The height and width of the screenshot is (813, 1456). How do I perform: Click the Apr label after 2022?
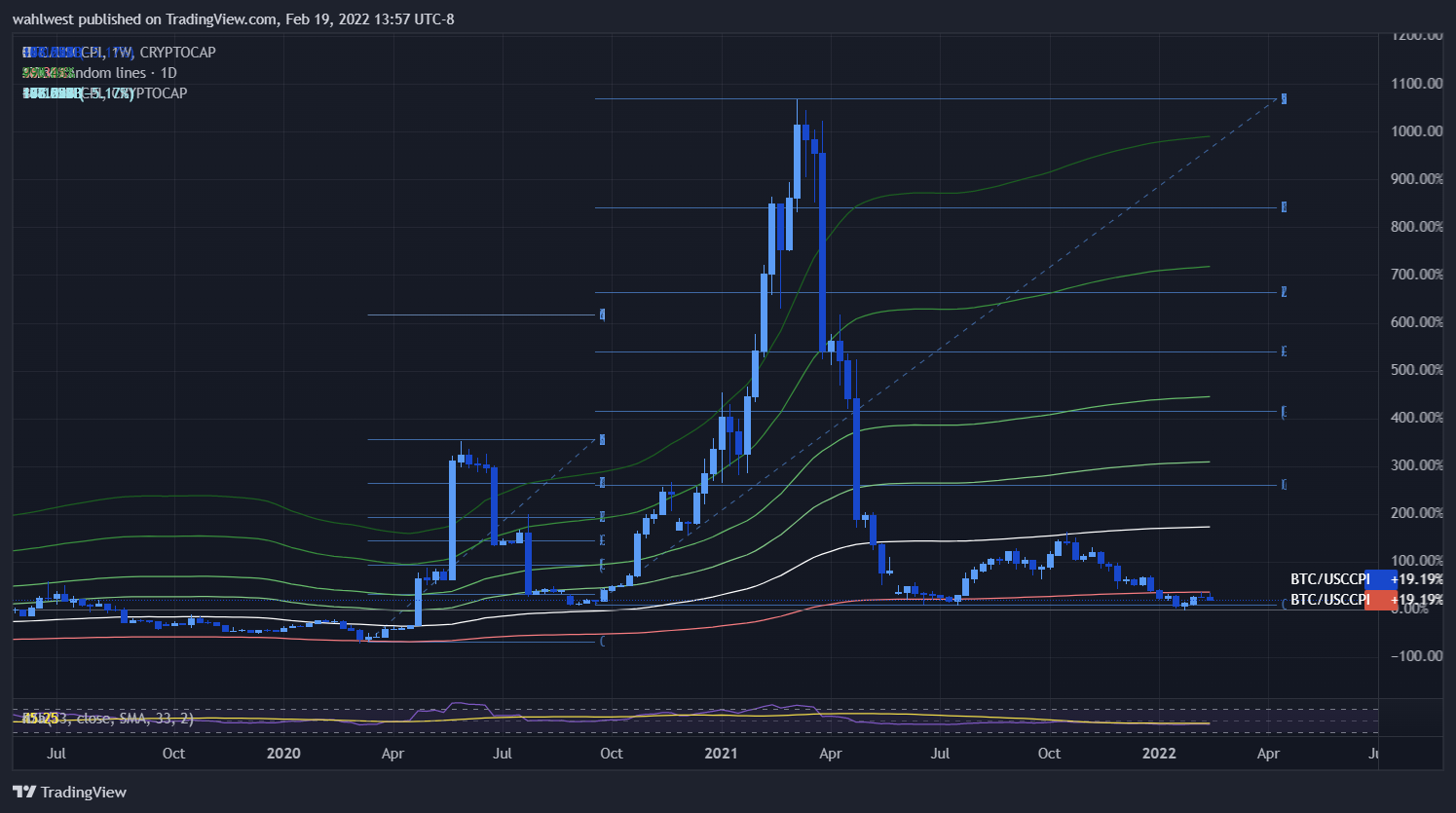[1268, 754]
